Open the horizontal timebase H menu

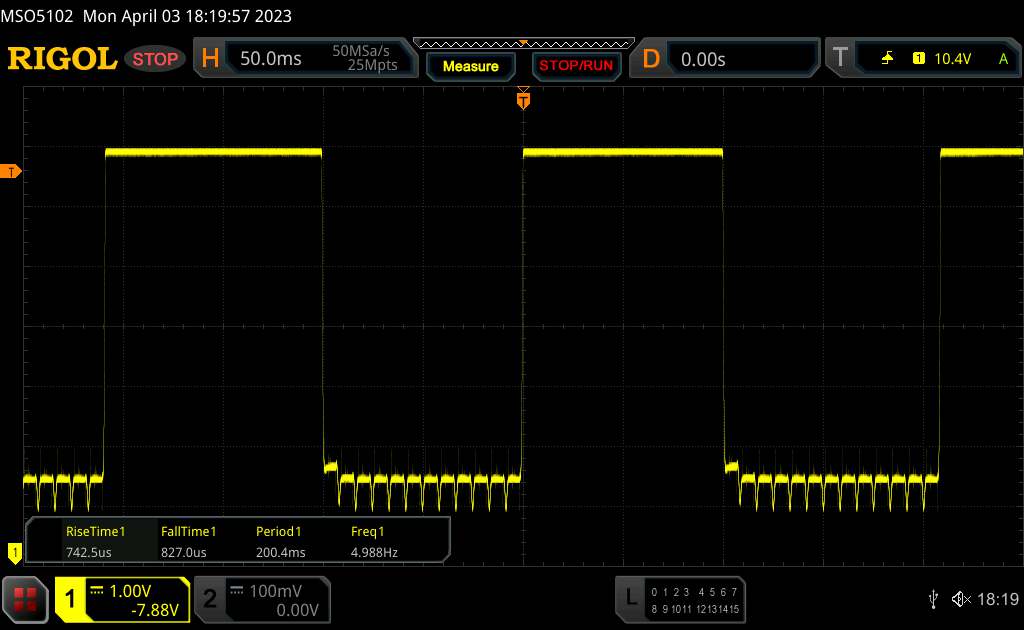click(x=210, y=59)
